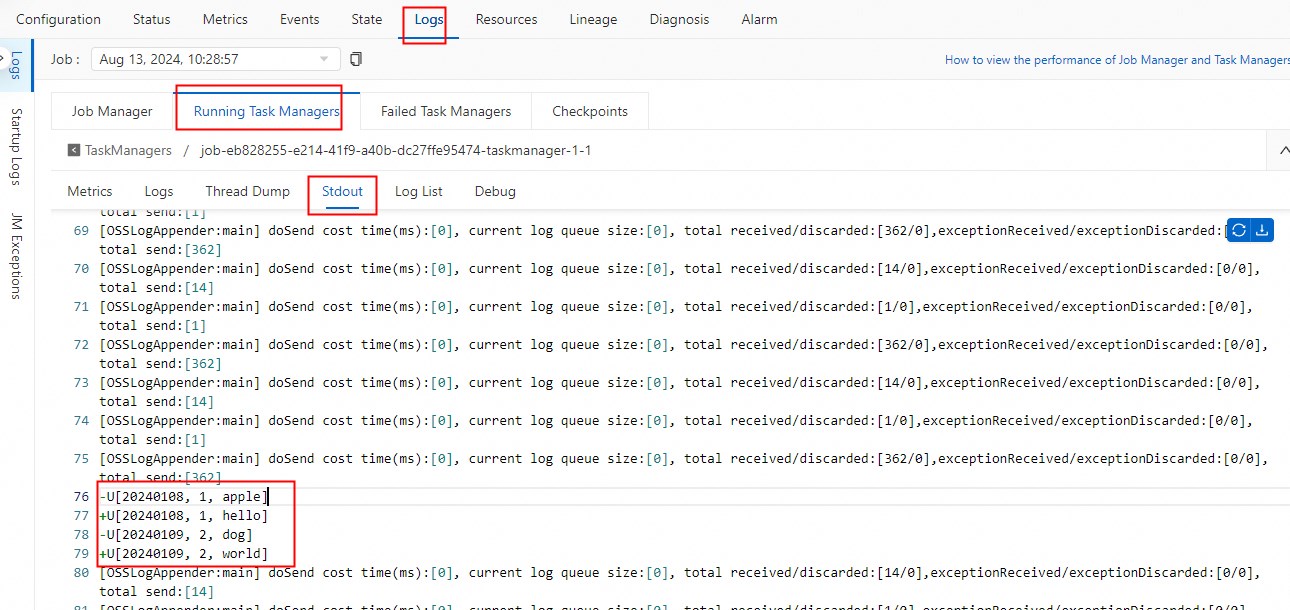1290x610 pixels.
Task: Select Logs in the vertical sidebar
Action: (x=15, y=65)
